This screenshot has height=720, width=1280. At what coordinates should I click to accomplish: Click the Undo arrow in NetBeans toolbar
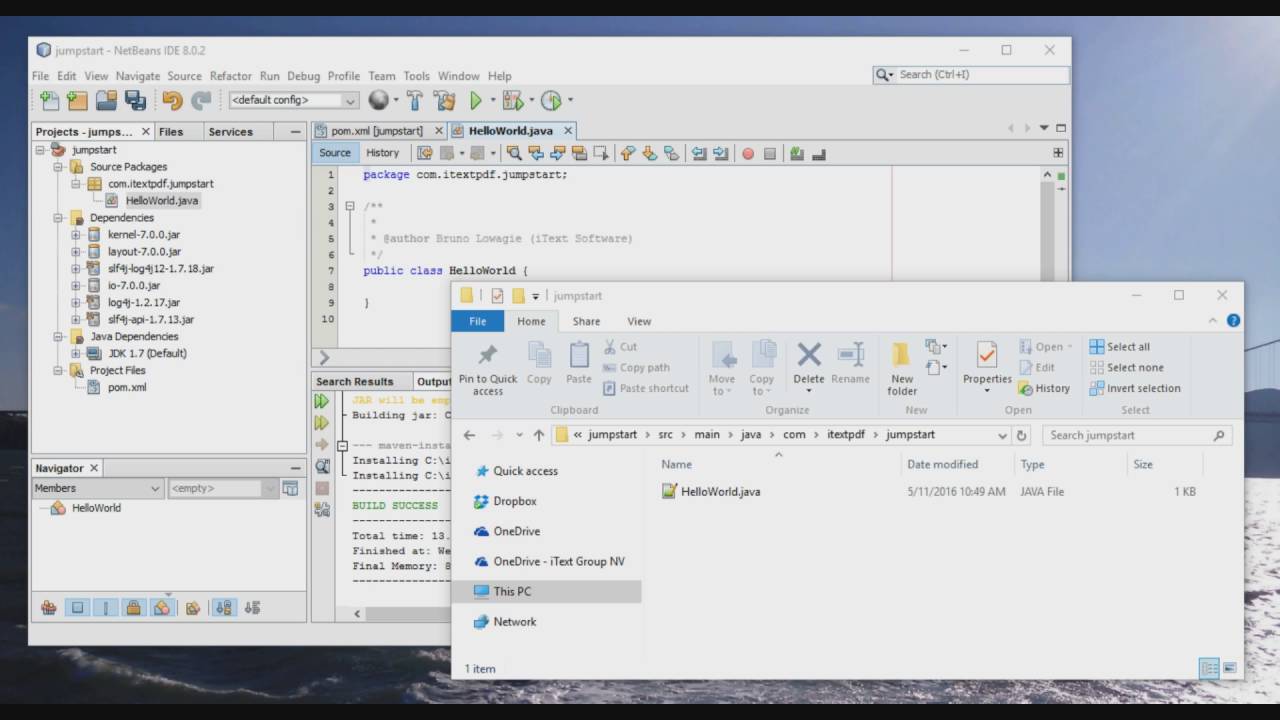[172, 100]
